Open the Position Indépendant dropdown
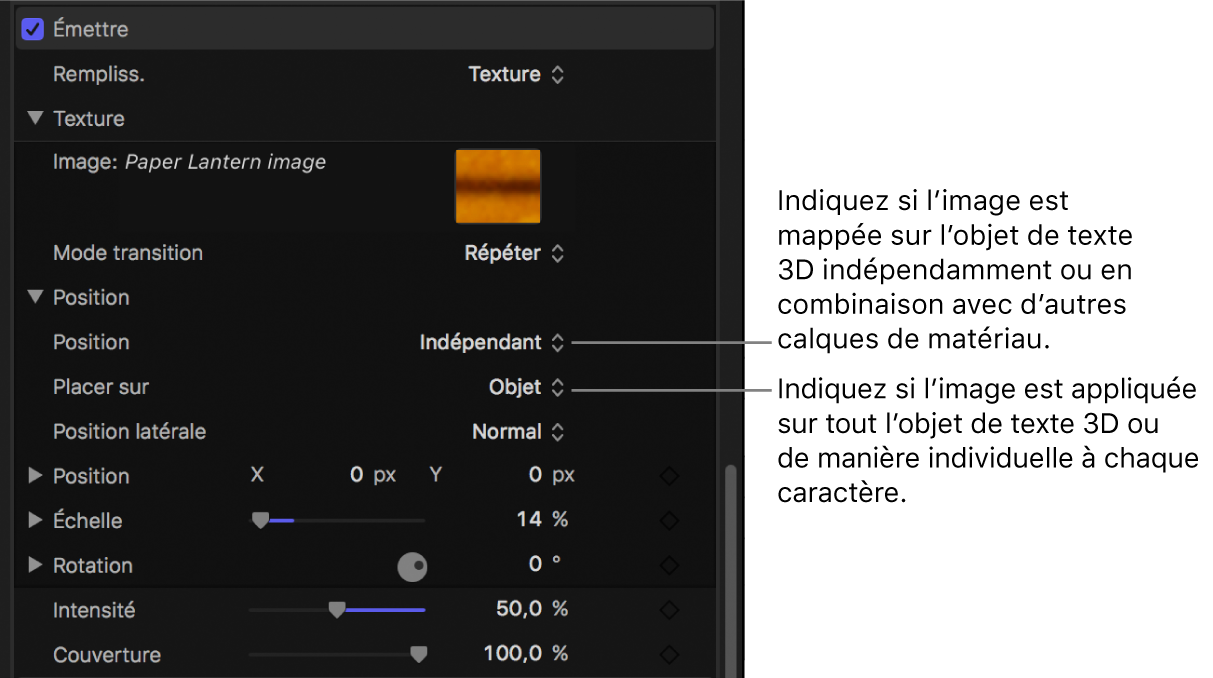The image size is (1213, 678). 492,342
